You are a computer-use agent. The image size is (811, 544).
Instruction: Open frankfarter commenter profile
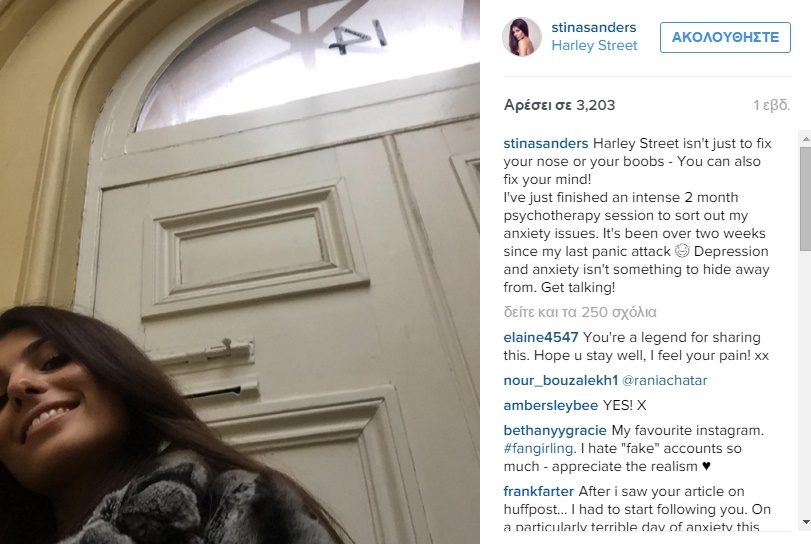tap(538, 491)
